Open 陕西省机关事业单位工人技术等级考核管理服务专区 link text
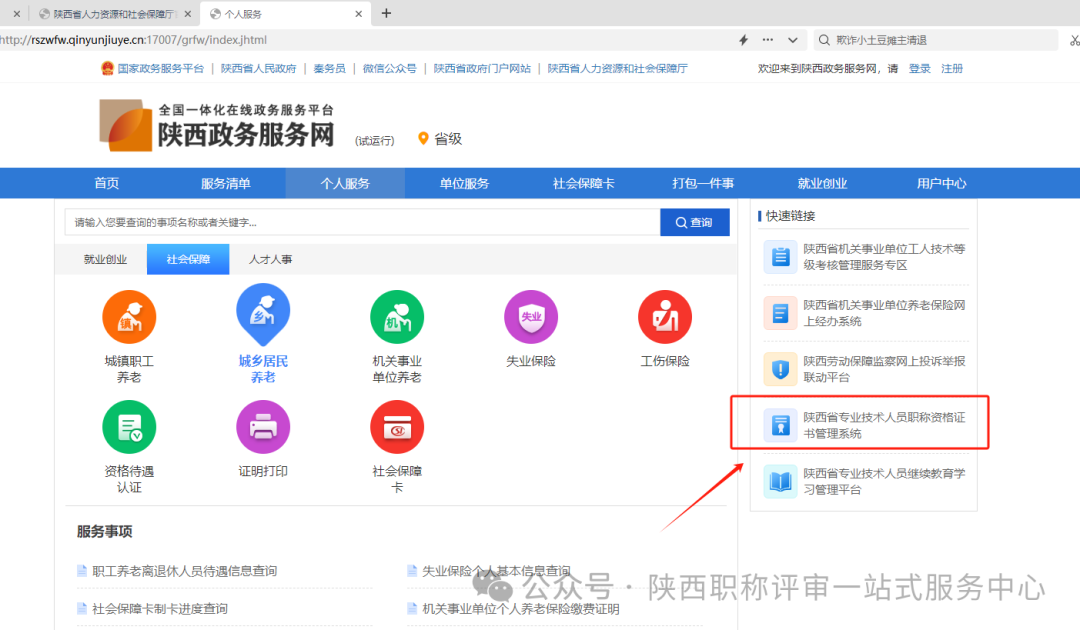The image size is (1080, 630). pos(884,257)
